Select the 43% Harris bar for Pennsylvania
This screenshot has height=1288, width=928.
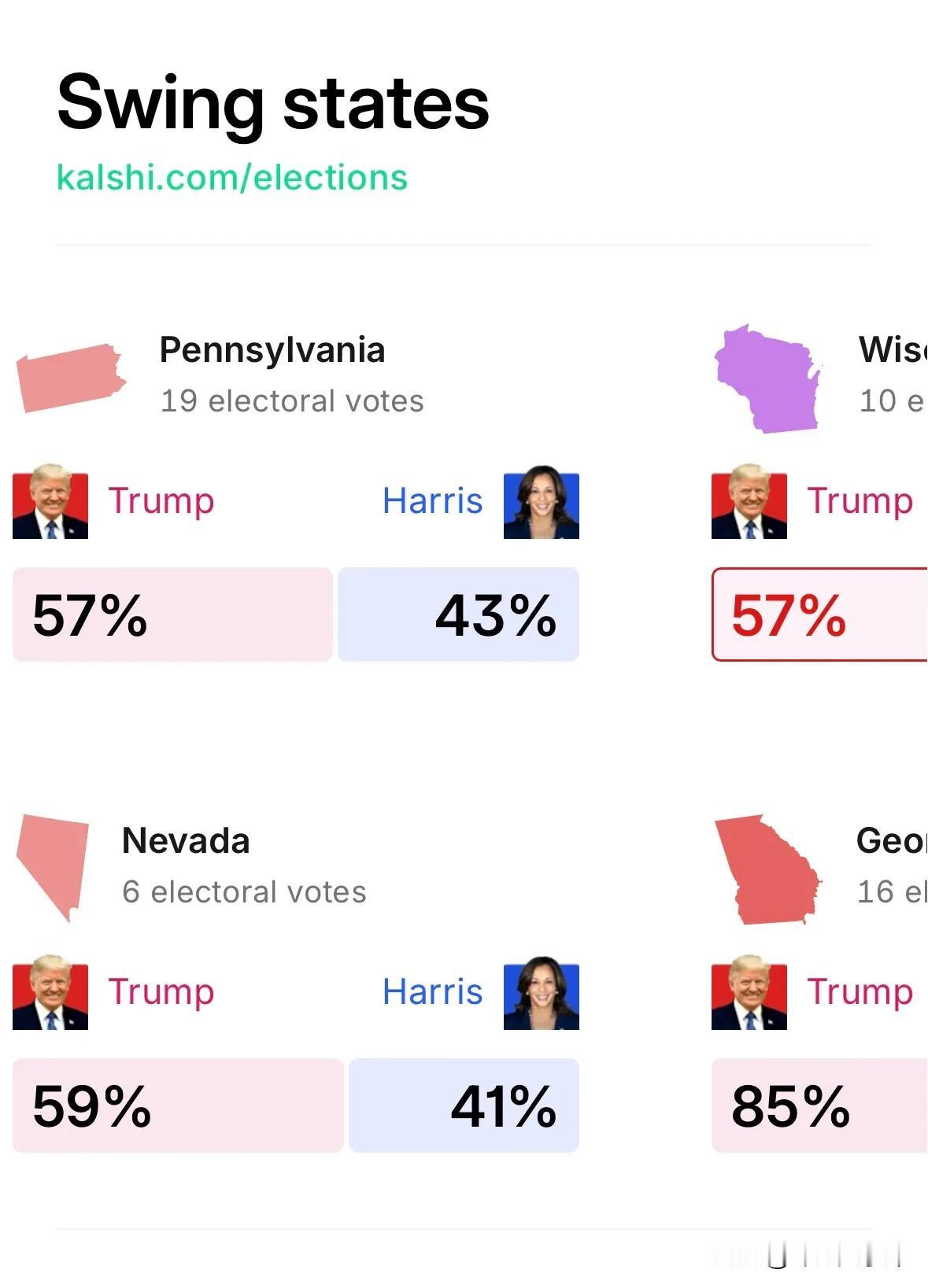[x=458, y=614]
